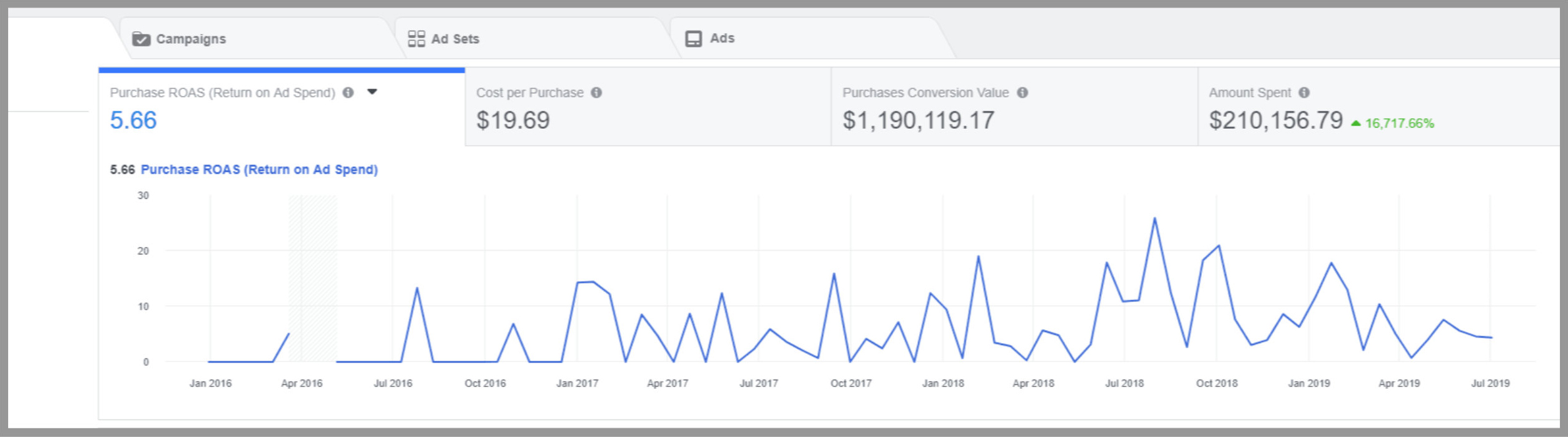Screen dimensions: 1568x437
Task: Click the Ad Sets grid icon
Action: [416, 39]
